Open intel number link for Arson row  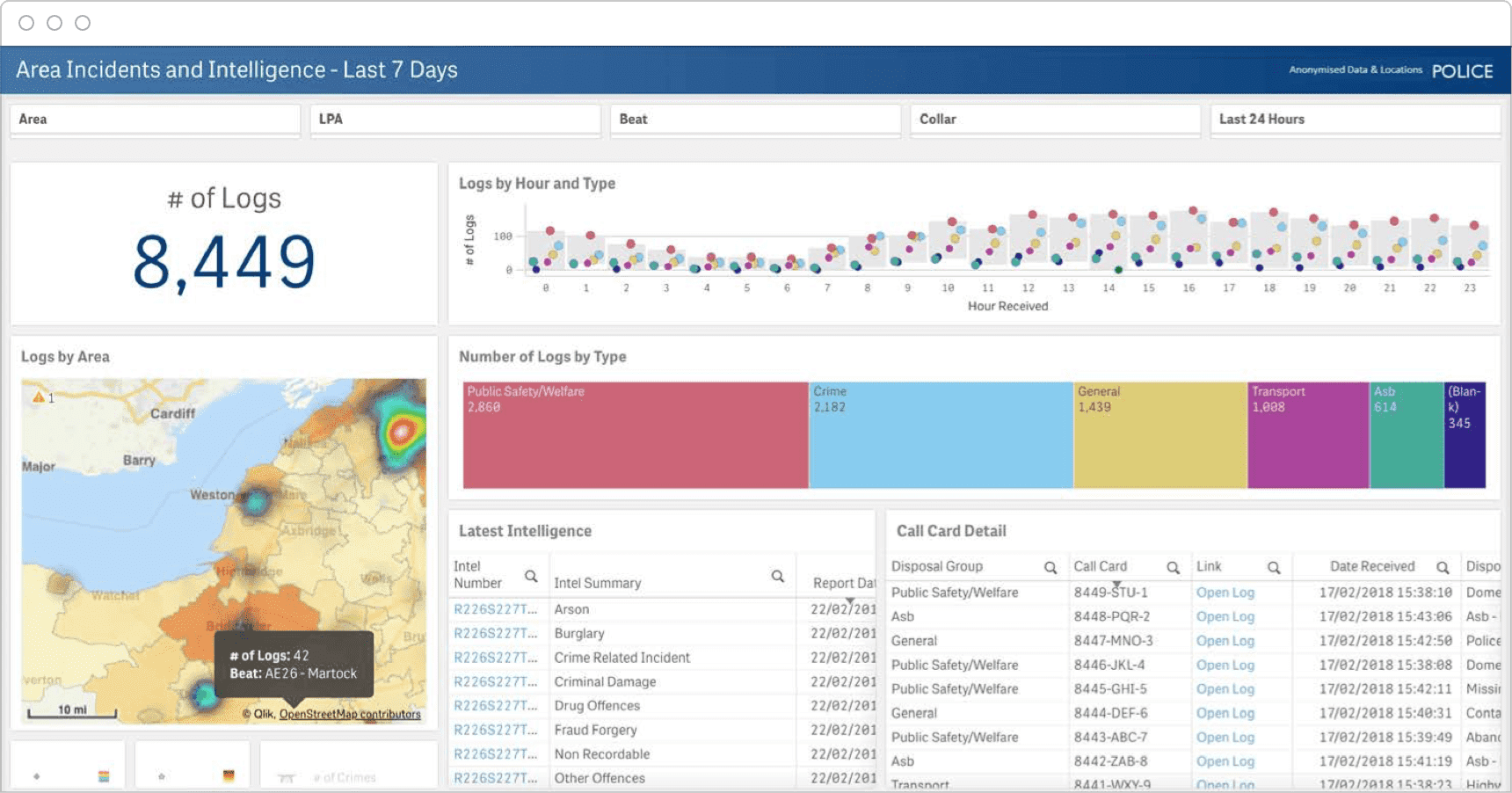[495, 609]
